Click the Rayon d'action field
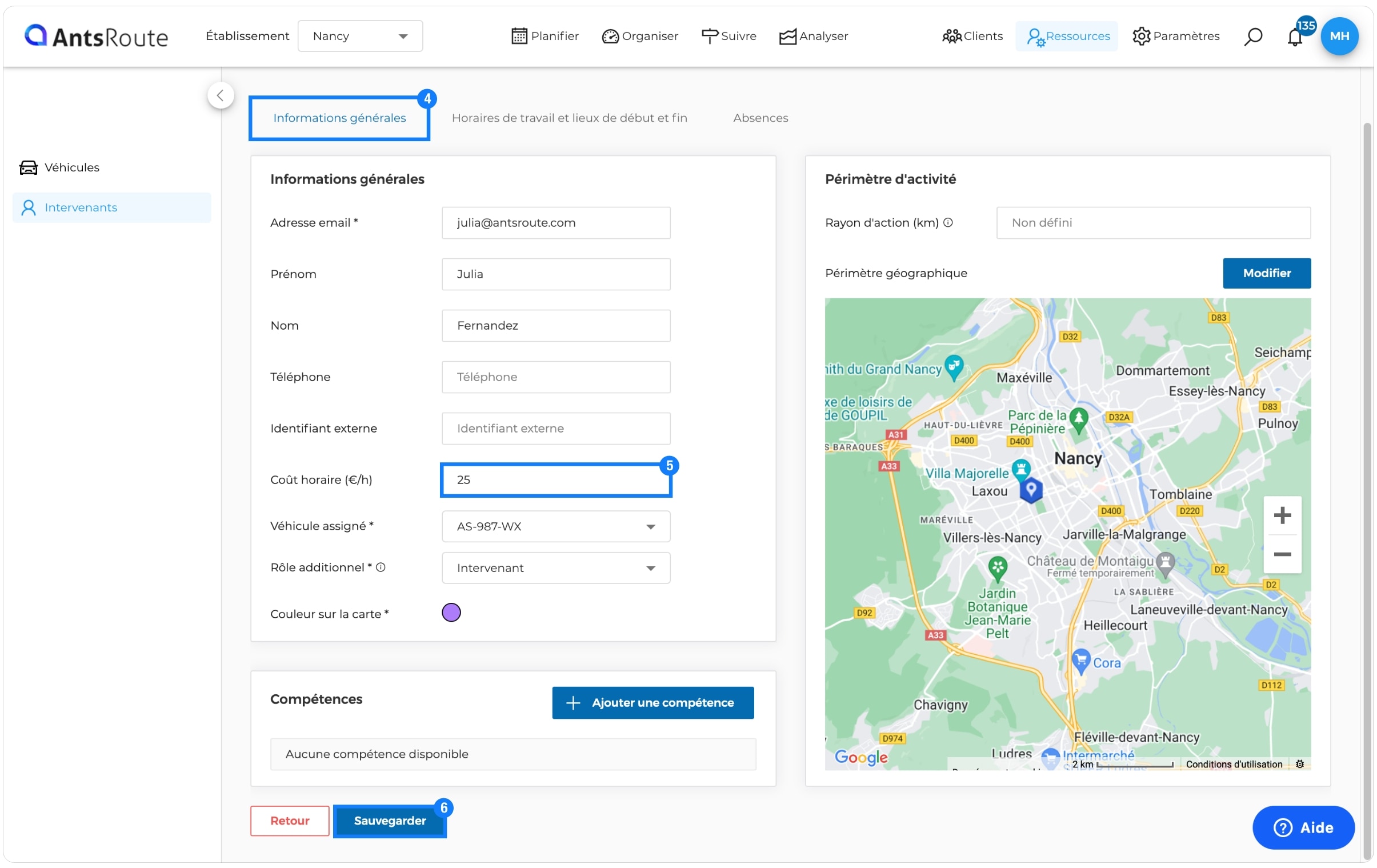 [1154, 223]
